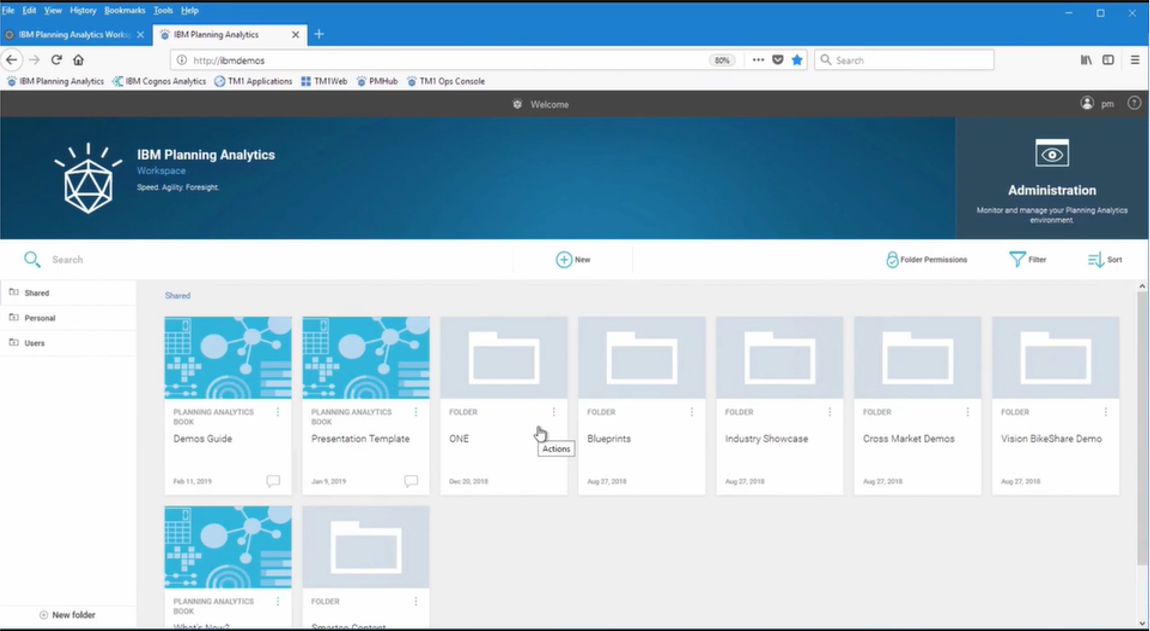Screen dimensions: 1150x631
Task: Open actions menu for Smartco Content folder
Action: click(x=416, y=602)
